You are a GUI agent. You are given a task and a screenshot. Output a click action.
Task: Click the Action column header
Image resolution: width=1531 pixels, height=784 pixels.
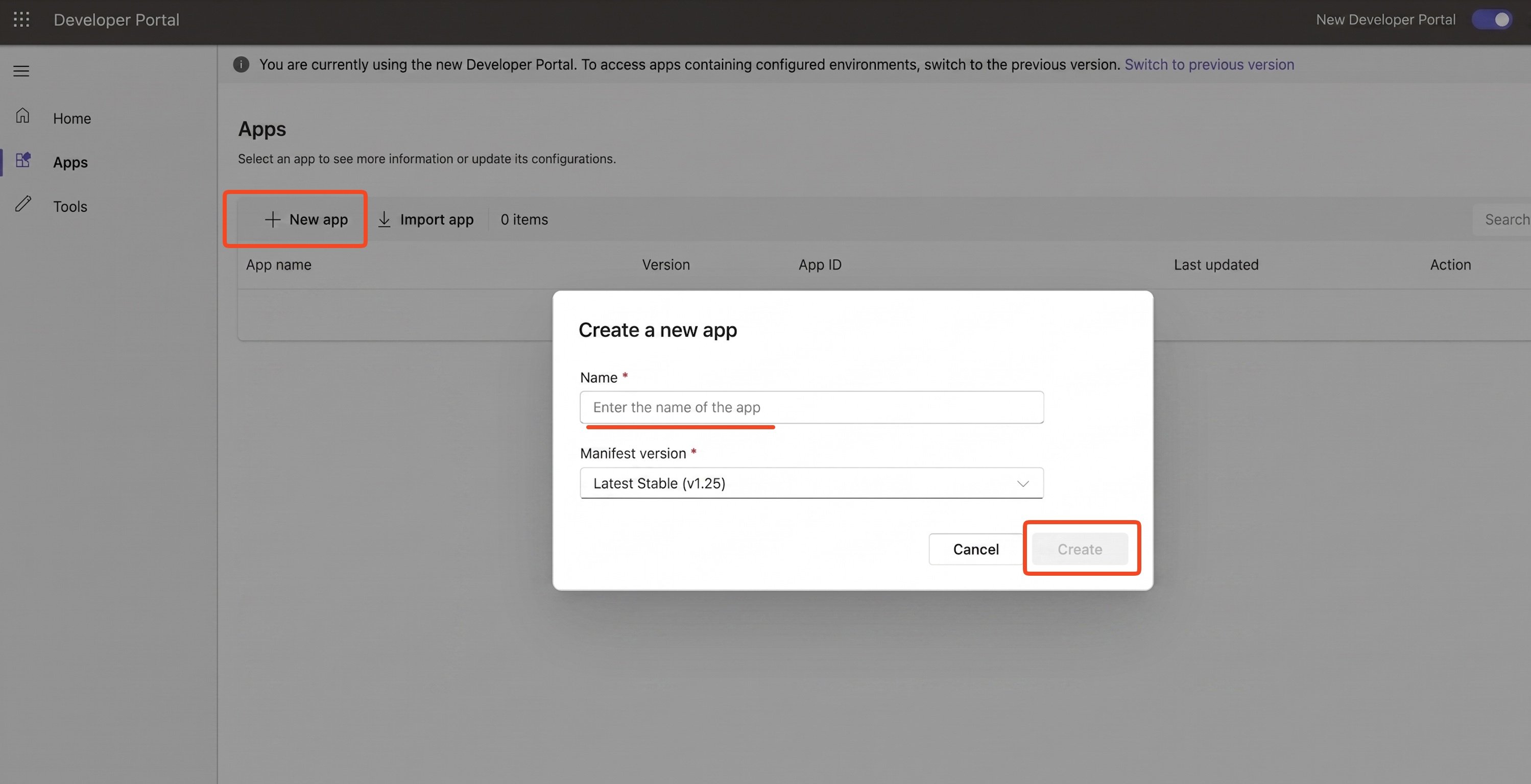[x=1450, y=264]
